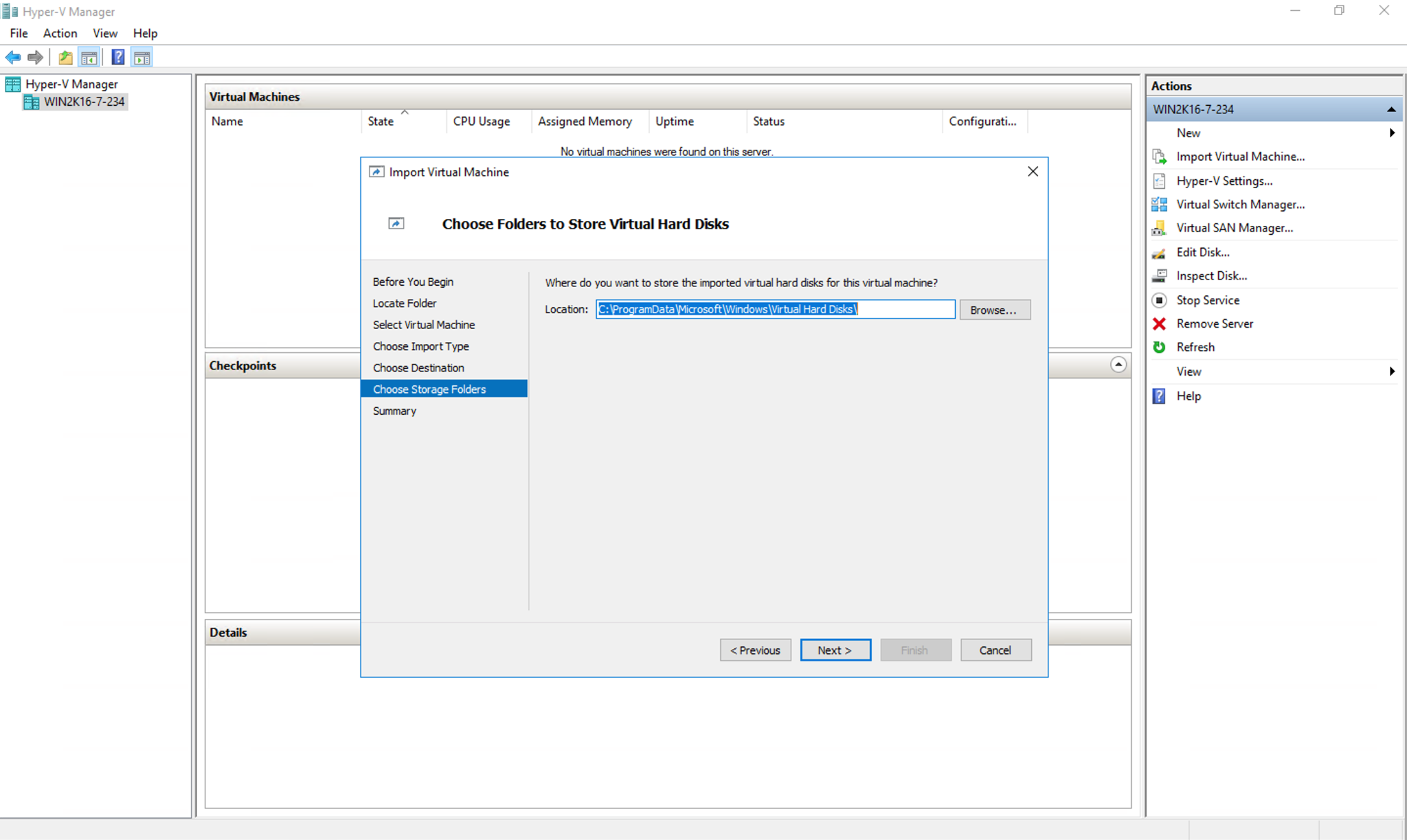Open the Help menu

(x=145, y=33)
